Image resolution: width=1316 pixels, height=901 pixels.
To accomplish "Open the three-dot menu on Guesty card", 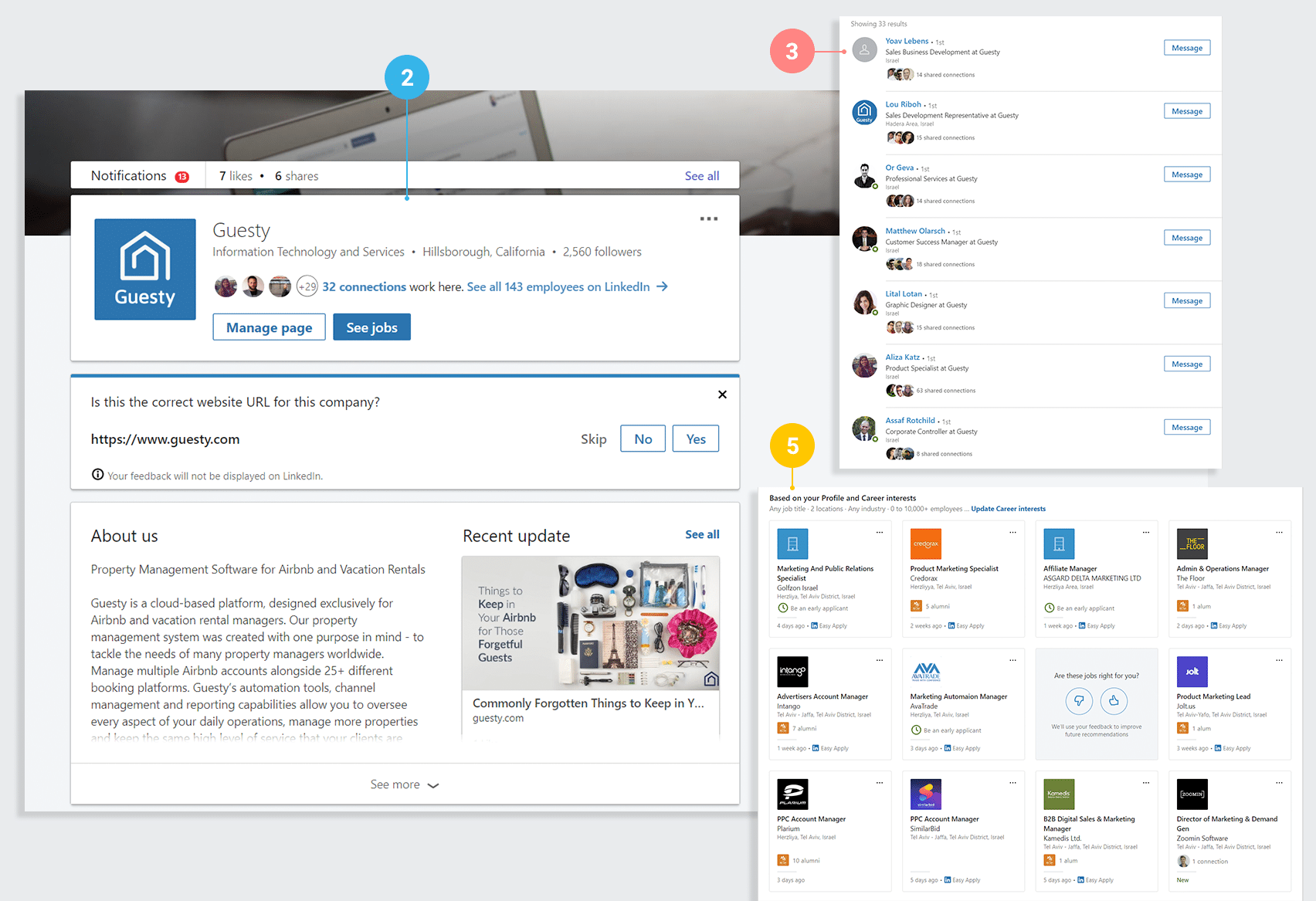I will 708,219.
